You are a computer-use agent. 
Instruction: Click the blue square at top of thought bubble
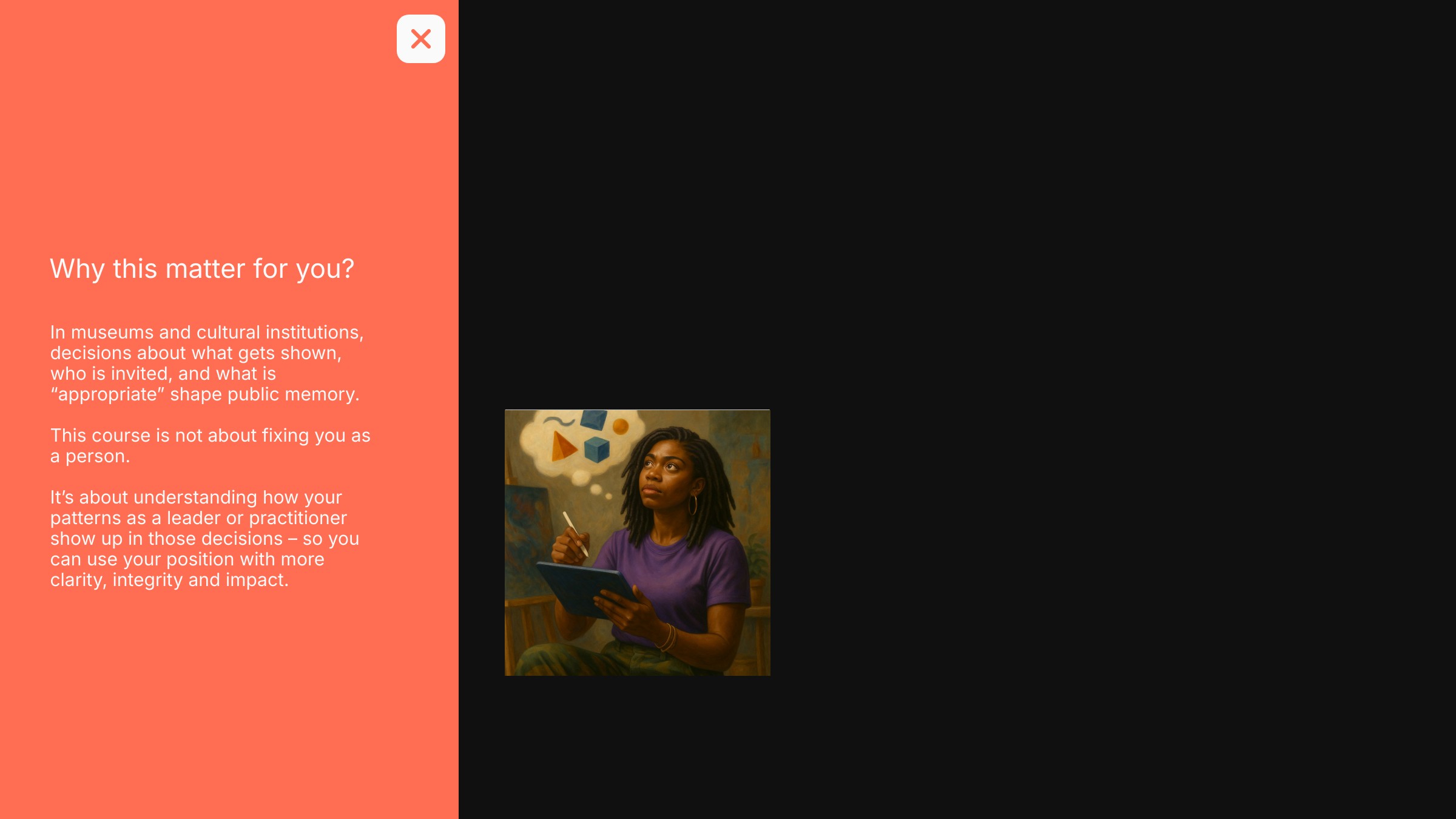pos(593,420)
